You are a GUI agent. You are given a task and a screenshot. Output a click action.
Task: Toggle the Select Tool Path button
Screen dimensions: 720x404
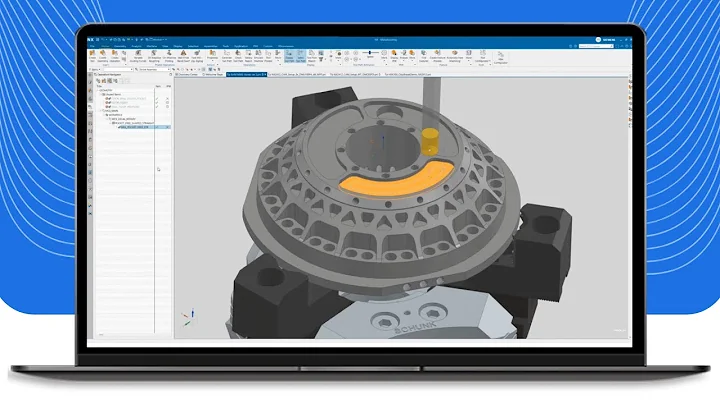pyautogui.click(x=300, y=56)
